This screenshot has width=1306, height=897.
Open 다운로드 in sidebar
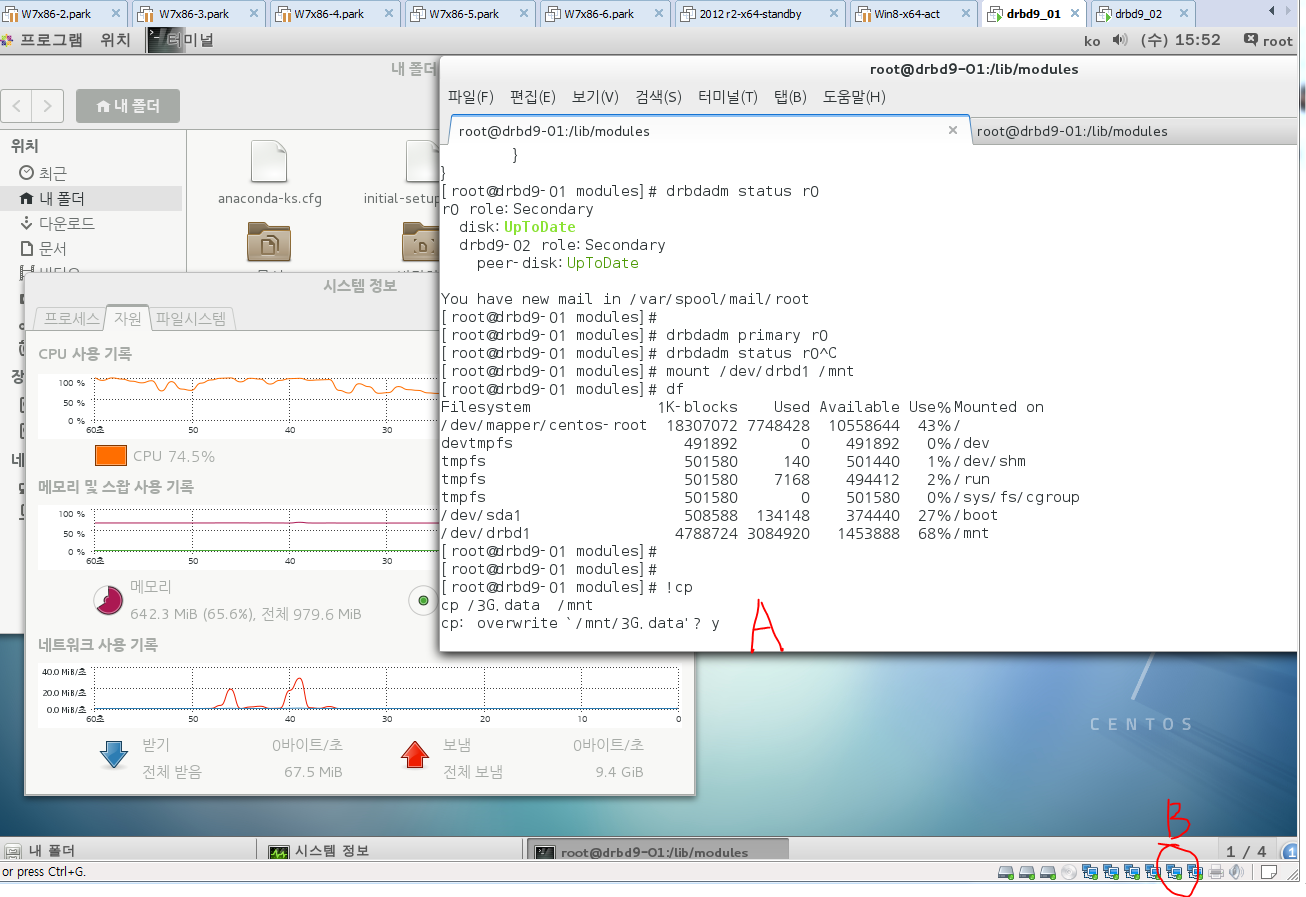pyautogui.click(x=57, y=223)
